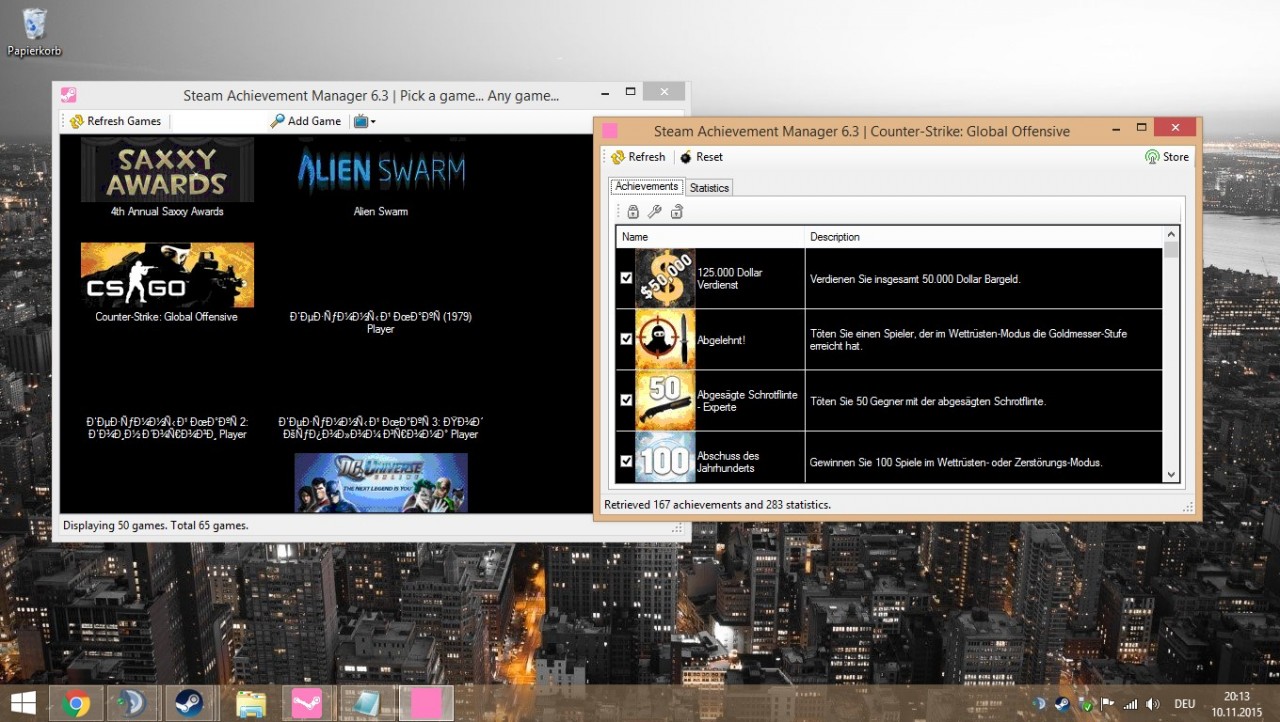Toggle 'Abgesägte Schrotflinte - Experte' checkbox
This screenshot has height=722, width=1280.
click(x=626, y=400)
